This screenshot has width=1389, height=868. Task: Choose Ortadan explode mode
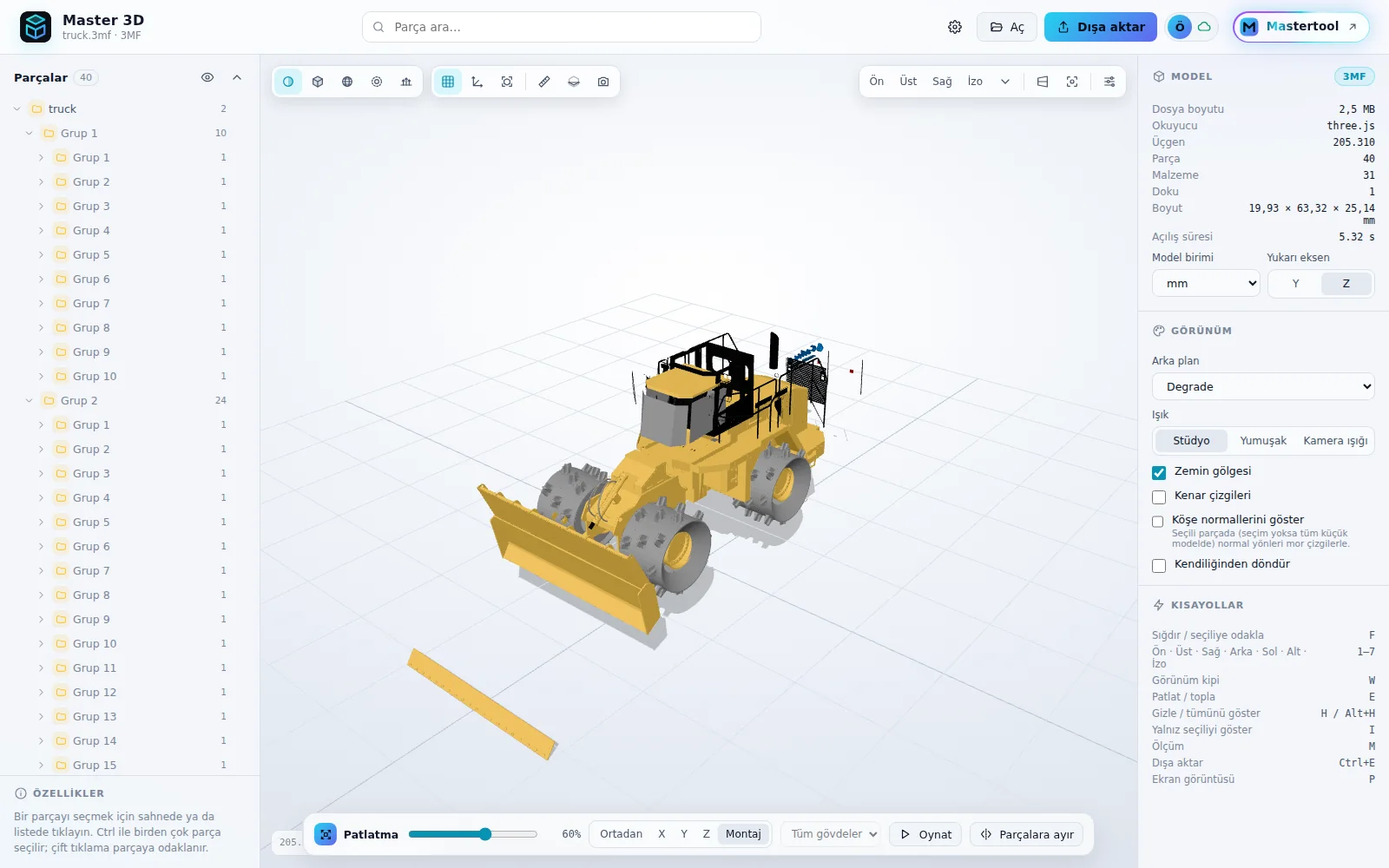[x=622, y=834]
